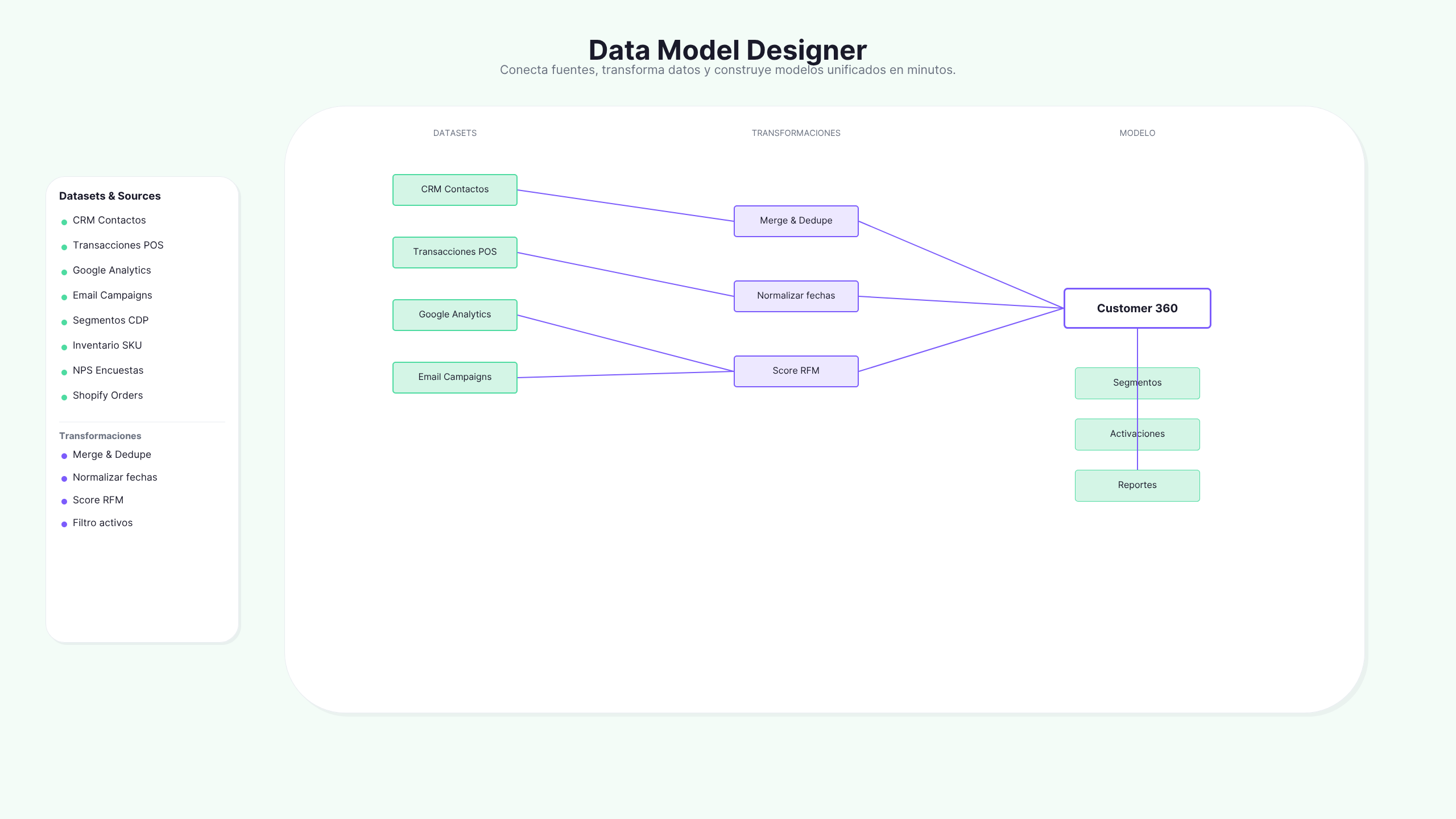Select the Normalizar fechas canvas node

click(x=796, y=296)
